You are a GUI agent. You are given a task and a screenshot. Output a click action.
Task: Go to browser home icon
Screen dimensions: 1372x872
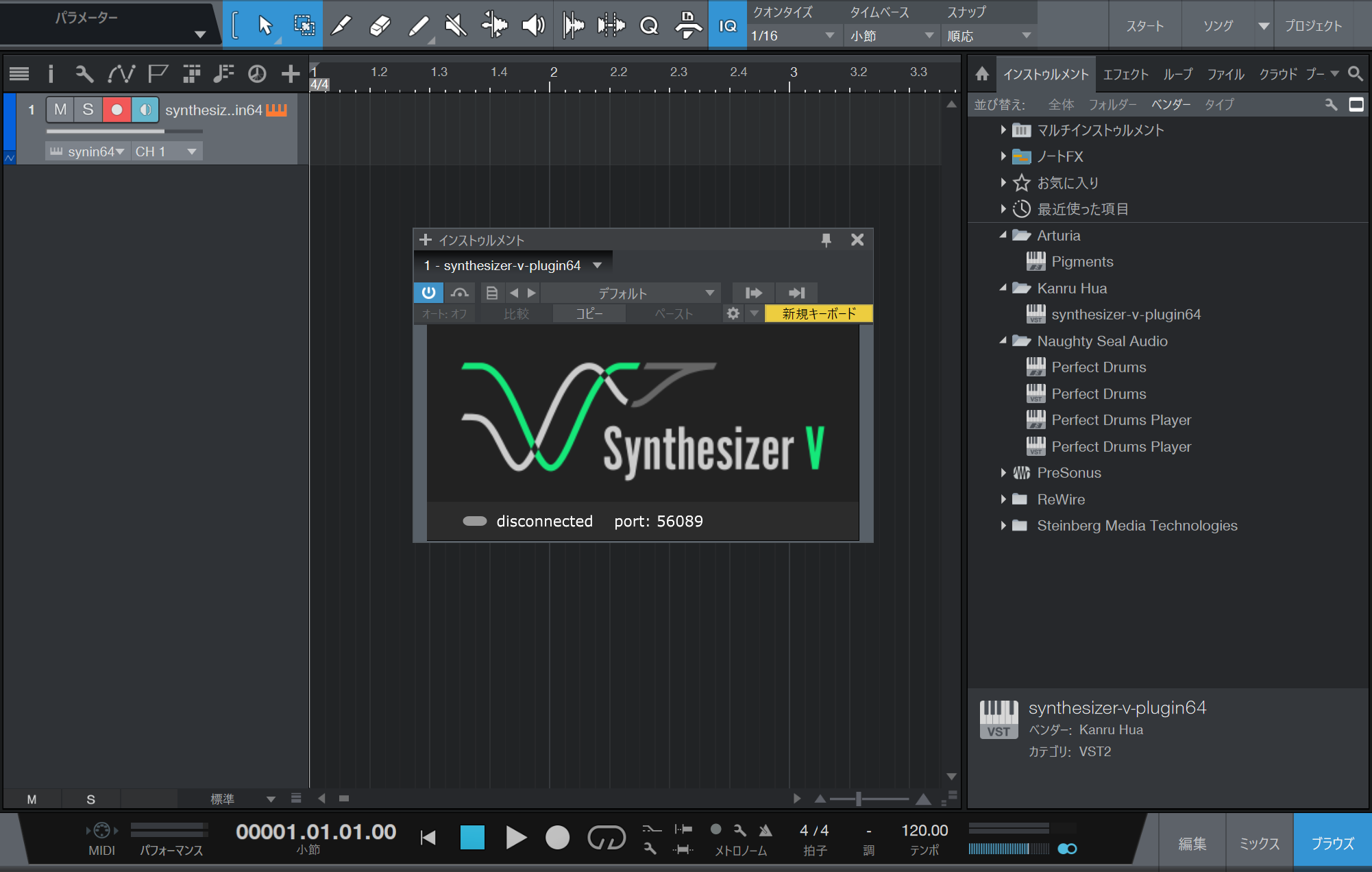(981, 73)
